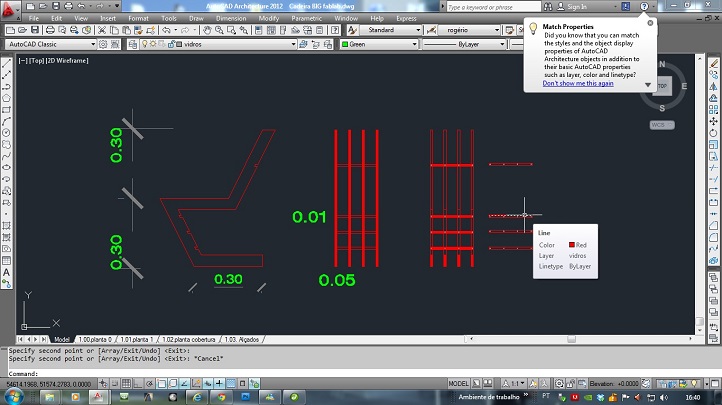
Task: Open Google Chrome from the taskbar
Action: (x=221, y=397)
